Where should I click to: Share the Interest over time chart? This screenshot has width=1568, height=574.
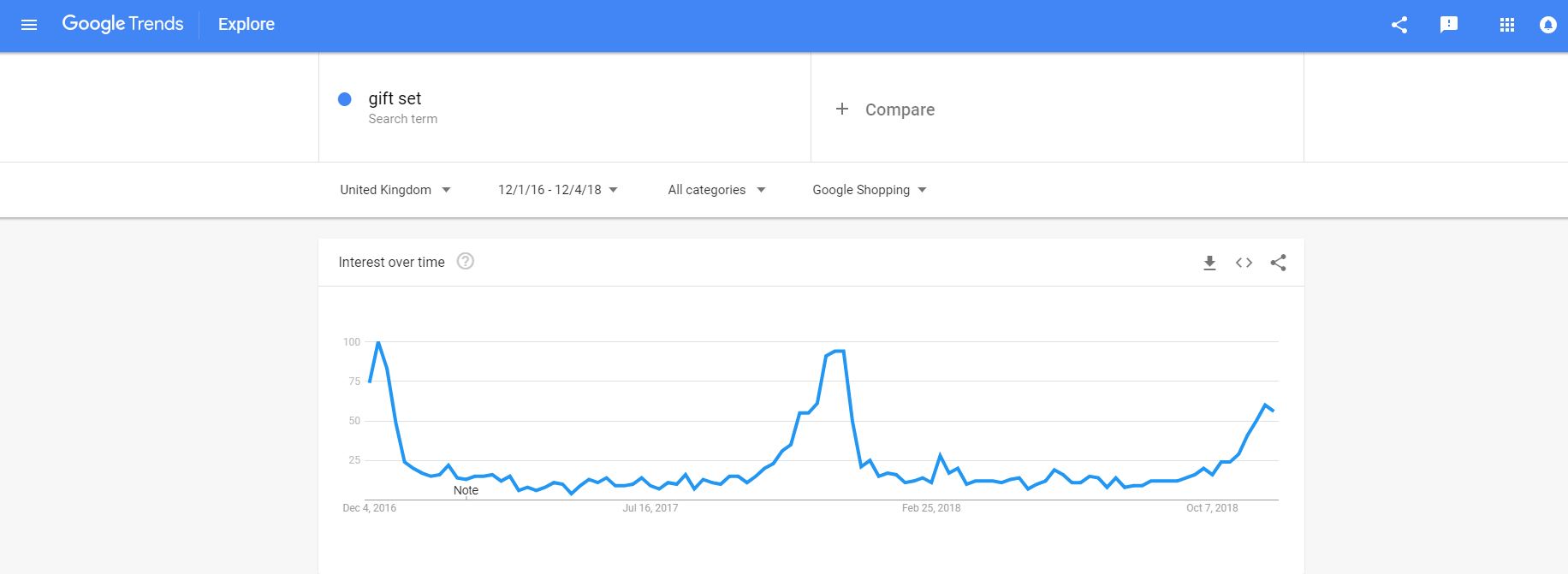coord(1278,263)
